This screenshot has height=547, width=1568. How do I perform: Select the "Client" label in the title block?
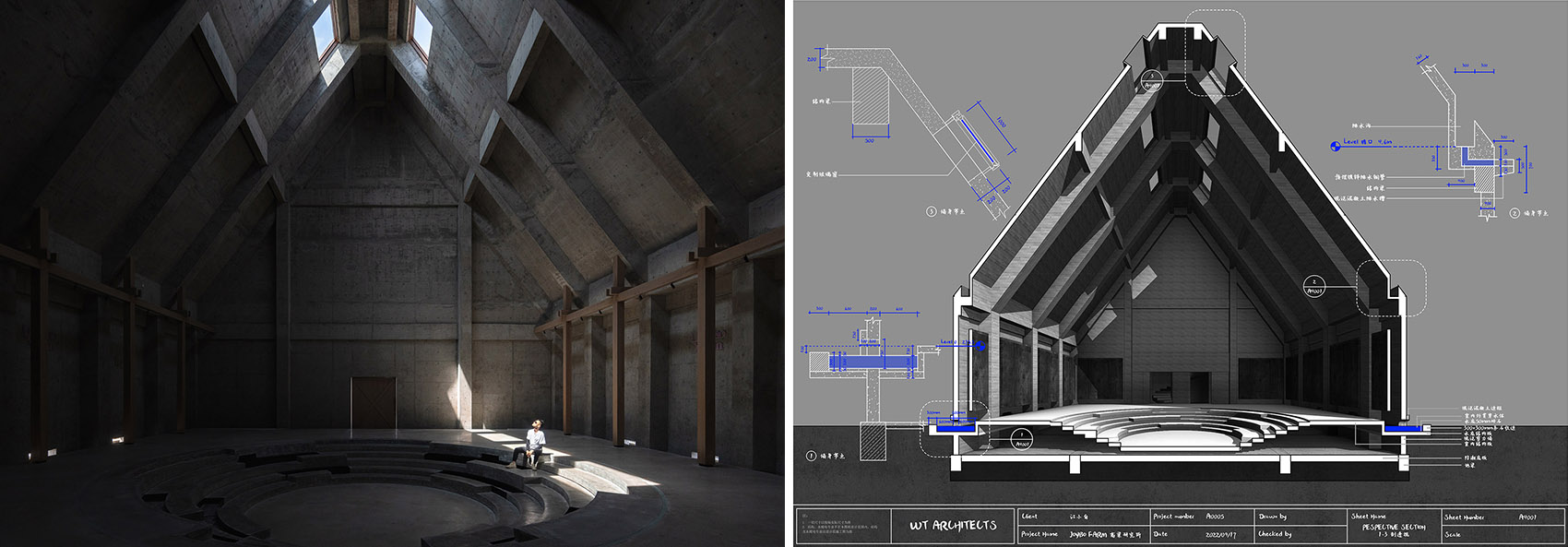(1029, 517)
